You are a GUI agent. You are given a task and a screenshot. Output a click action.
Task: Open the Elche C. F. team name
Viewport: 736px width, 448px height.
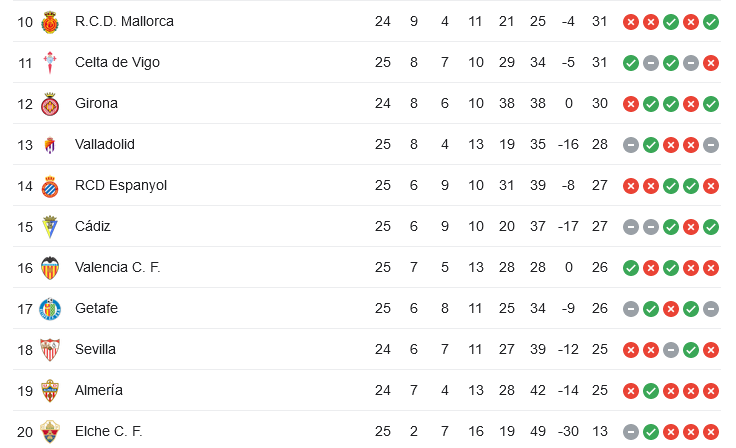(x=108, y=431)
